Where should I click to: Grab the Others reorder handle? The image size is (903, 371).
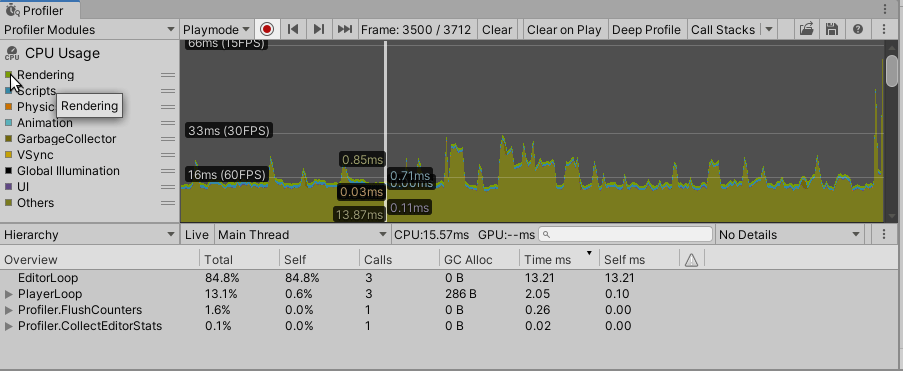(x=168, y=203)
